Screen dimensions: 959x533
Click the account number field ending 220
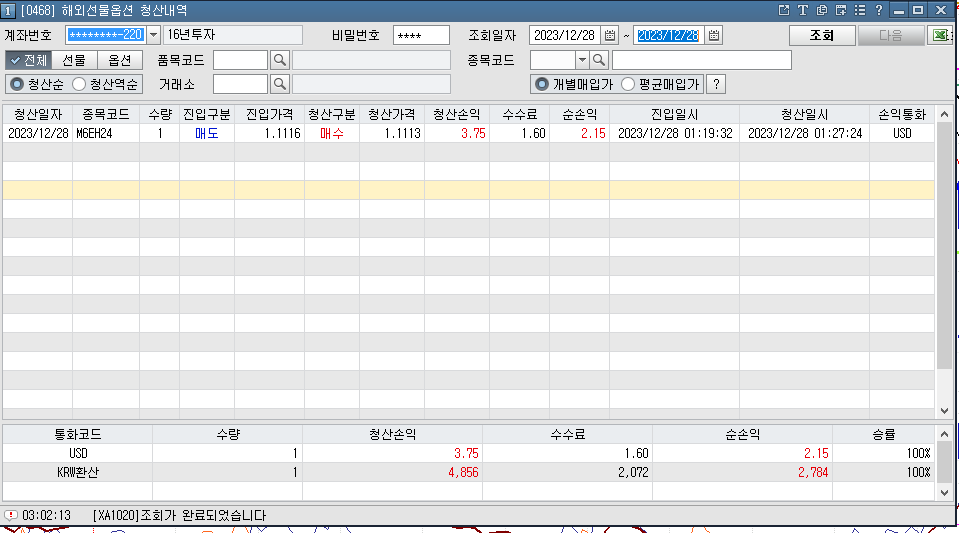(x=106, y=35)
